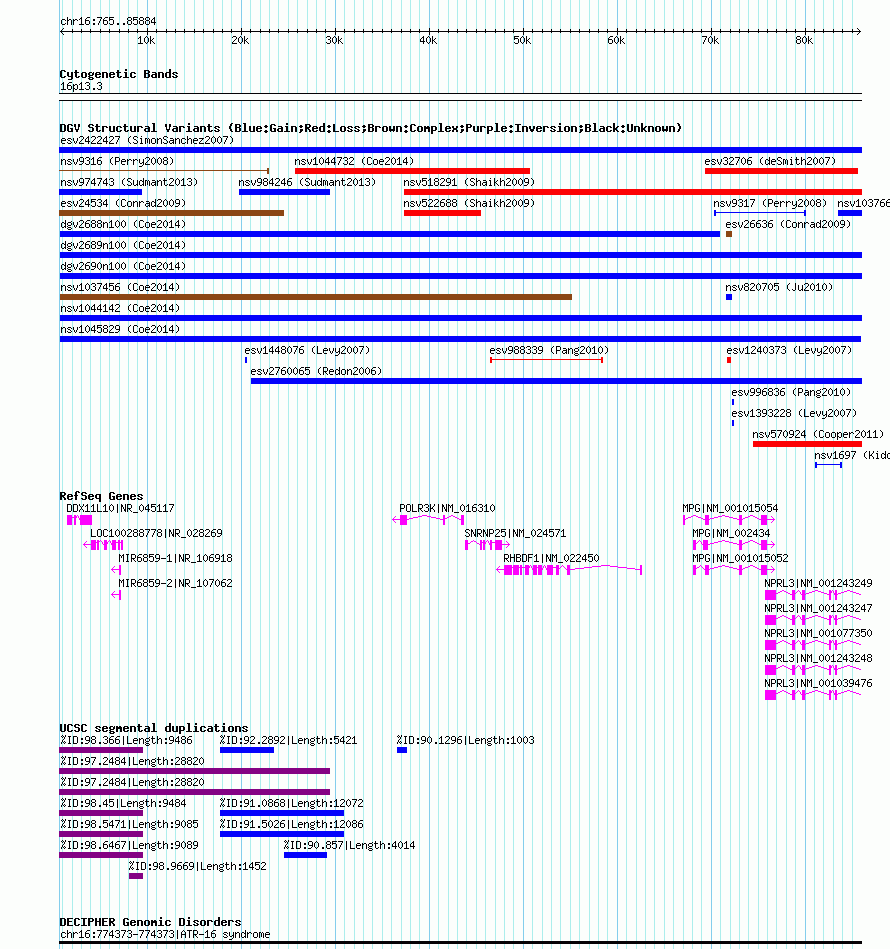Click %ID:91.0868|Length:12072 duplication label
This screenshot has width=890, height=949.
pyautogui.click(x=291, y=804)
